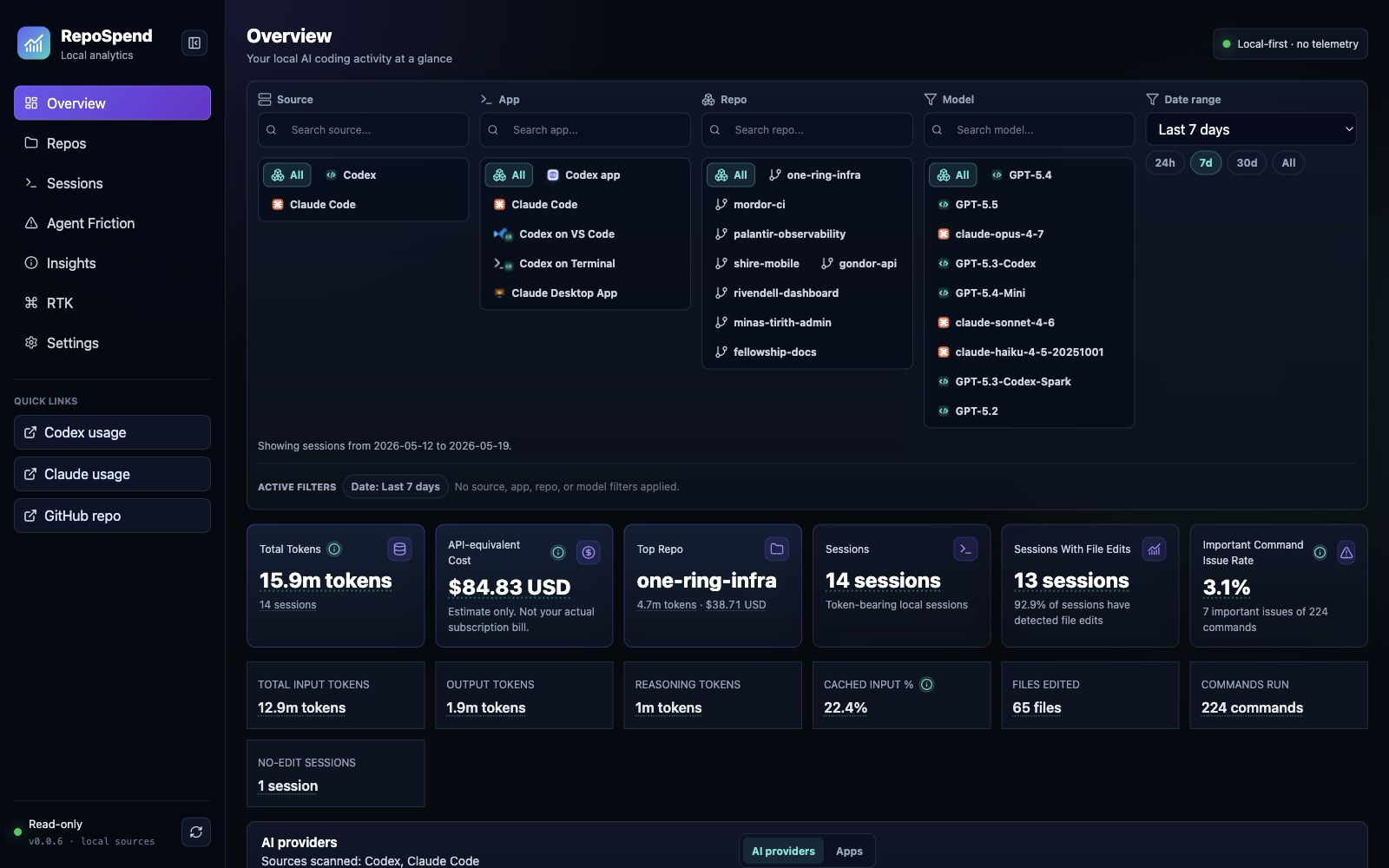
Task: Toggle the Codex on Terminal app filter
Action: [x=554, y=263]
